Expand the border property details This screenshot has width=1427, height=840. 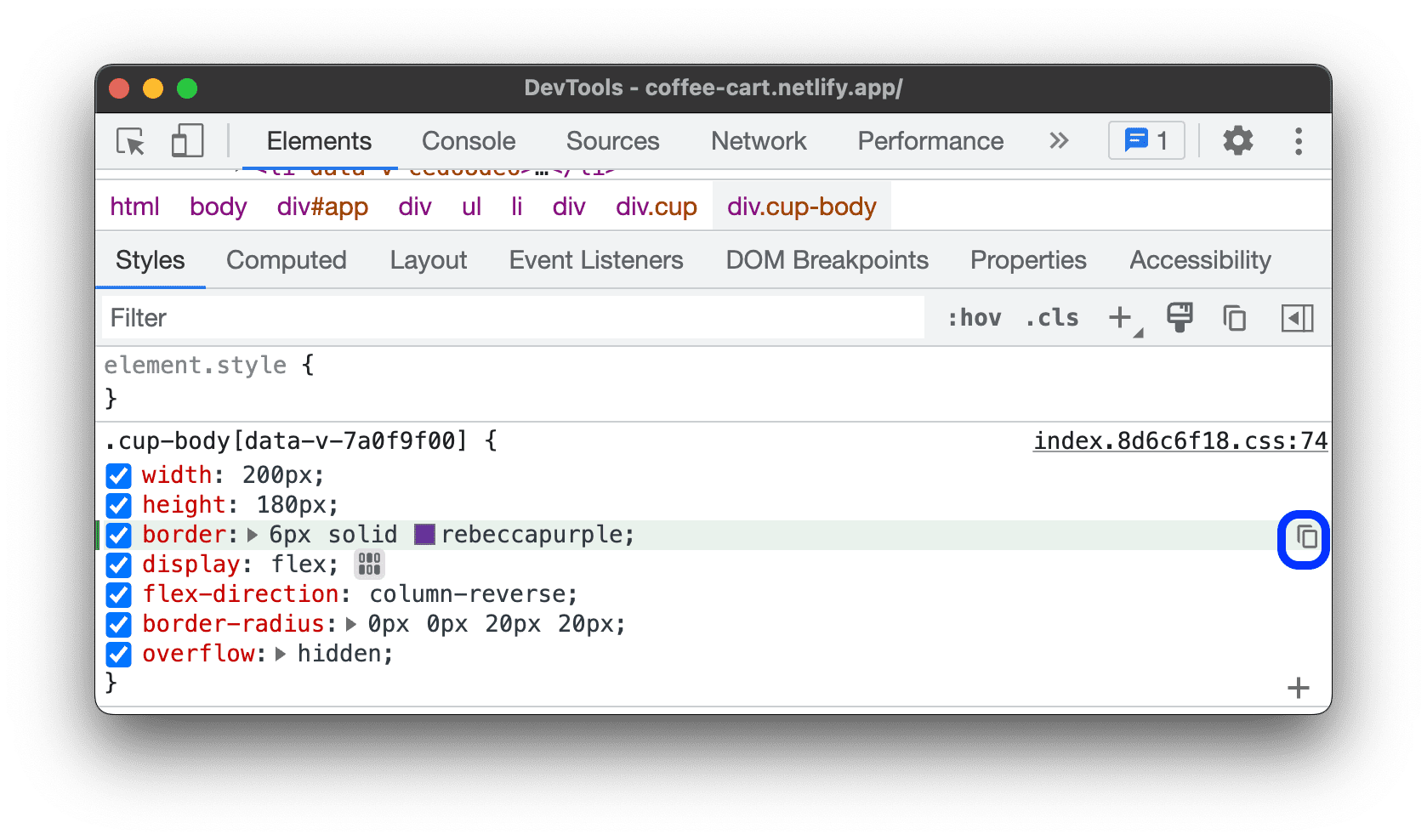point(252,535)
